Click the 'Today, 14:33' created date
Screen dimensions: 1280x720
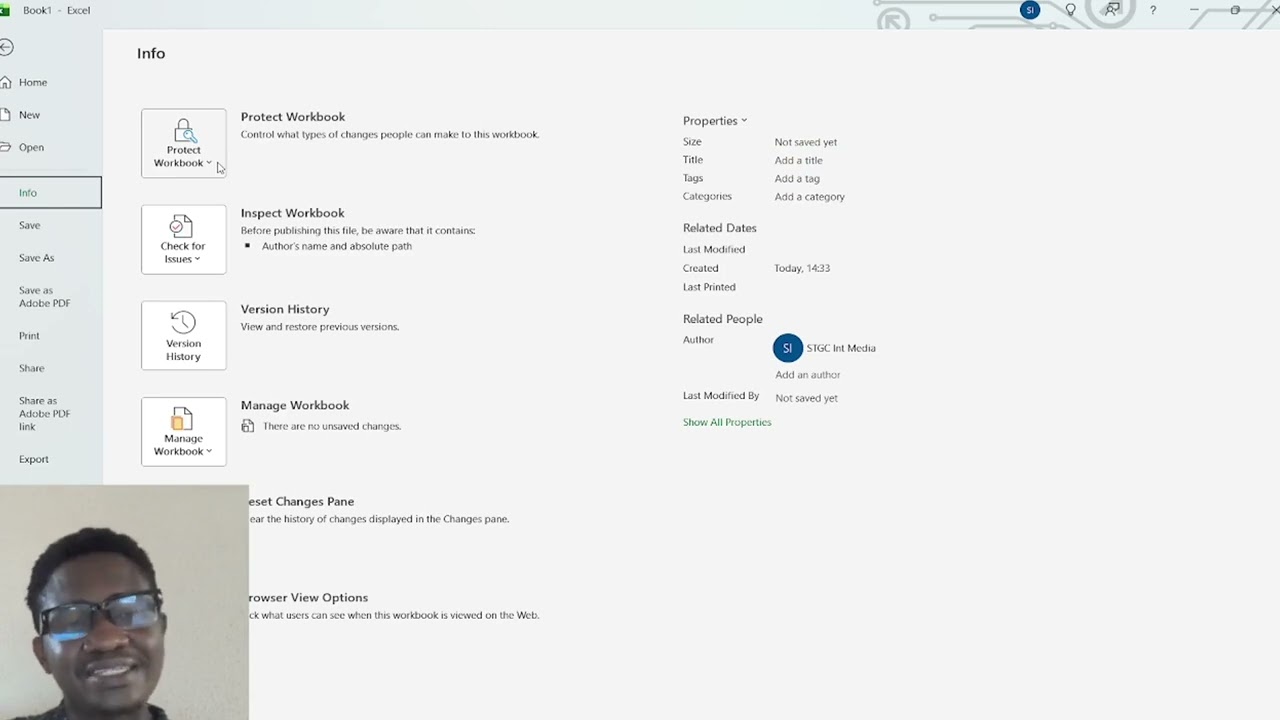click(802, 268)
